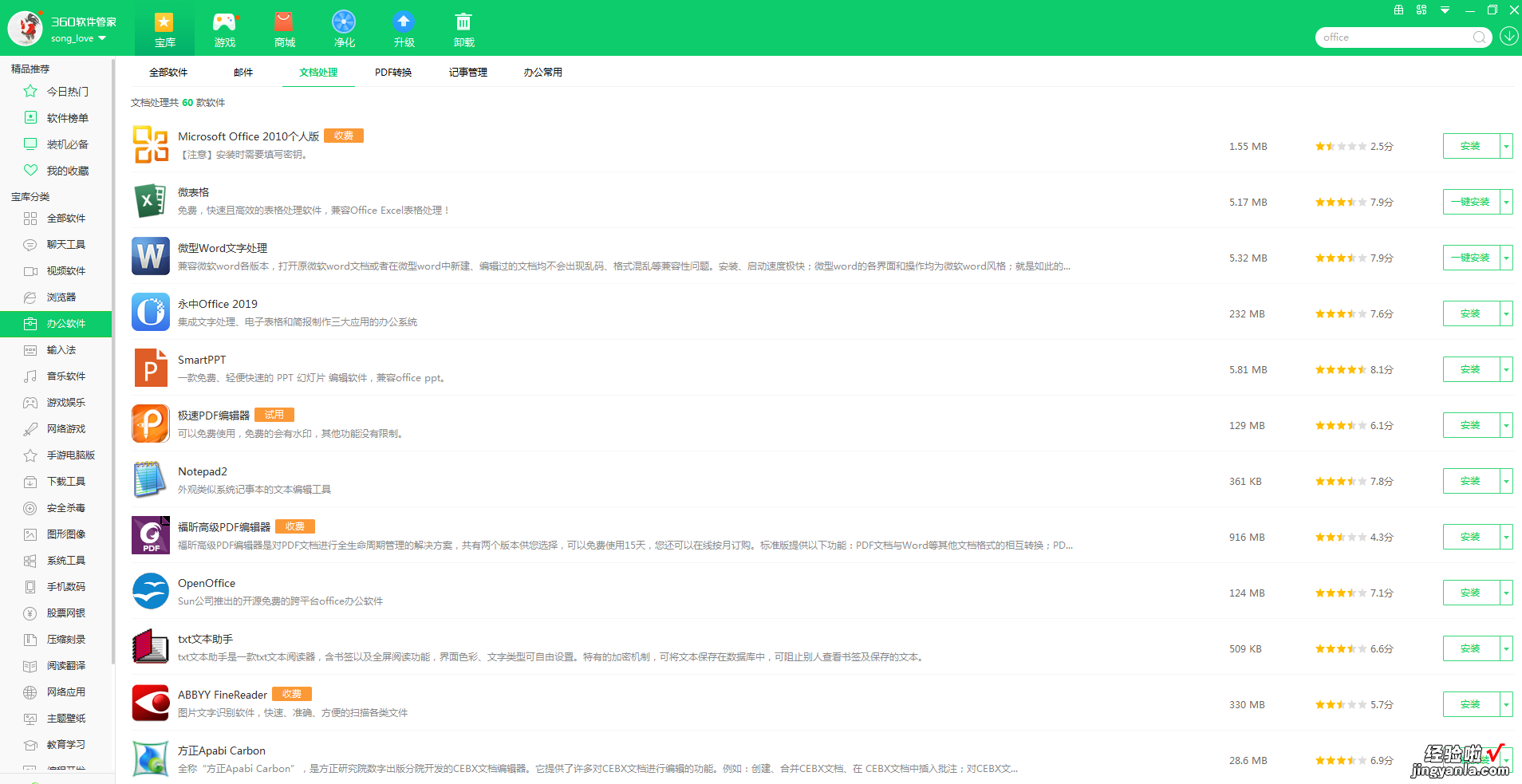Expand the song_love account dropdown
1522x784 pixels.
(102, 38)
